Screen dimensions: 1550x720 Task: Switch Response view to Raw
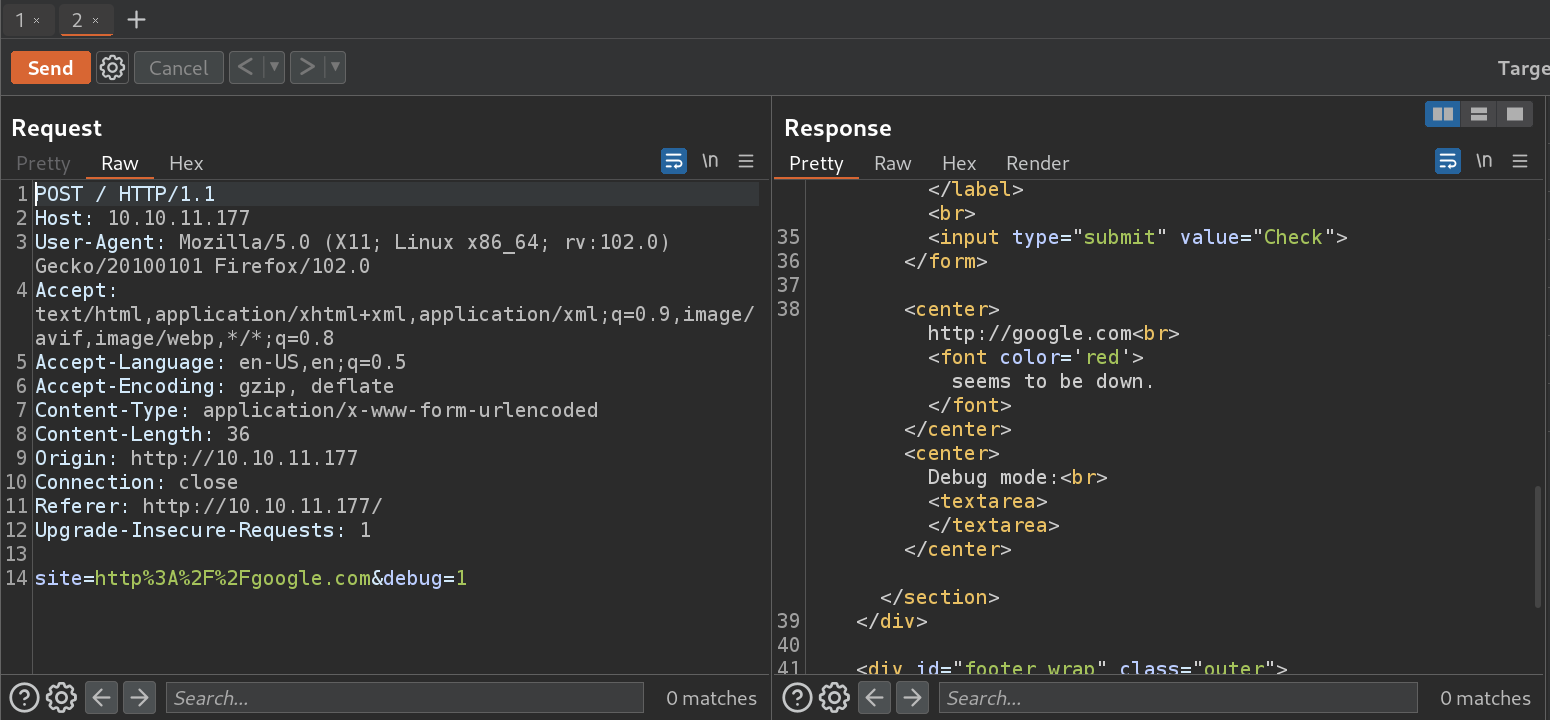pos(893,163)
